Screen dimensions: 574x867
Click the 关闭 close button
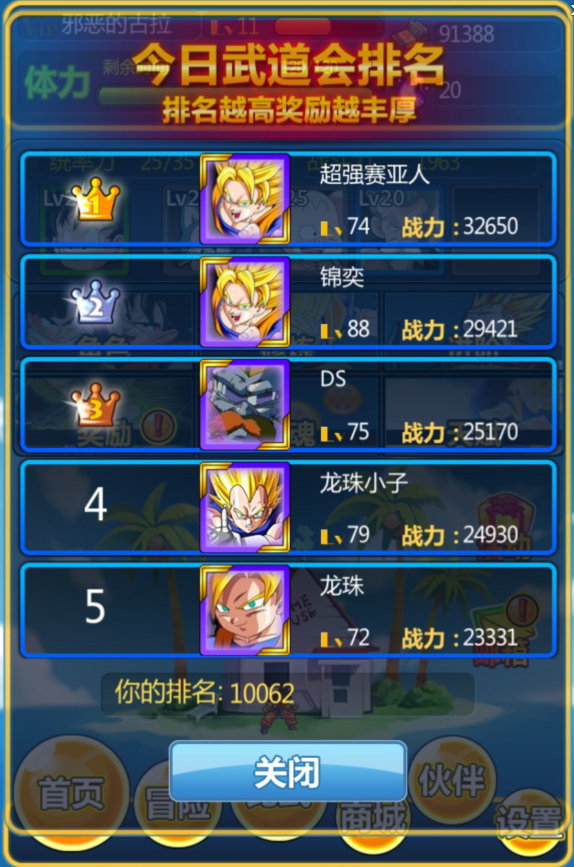coord(288,771)
